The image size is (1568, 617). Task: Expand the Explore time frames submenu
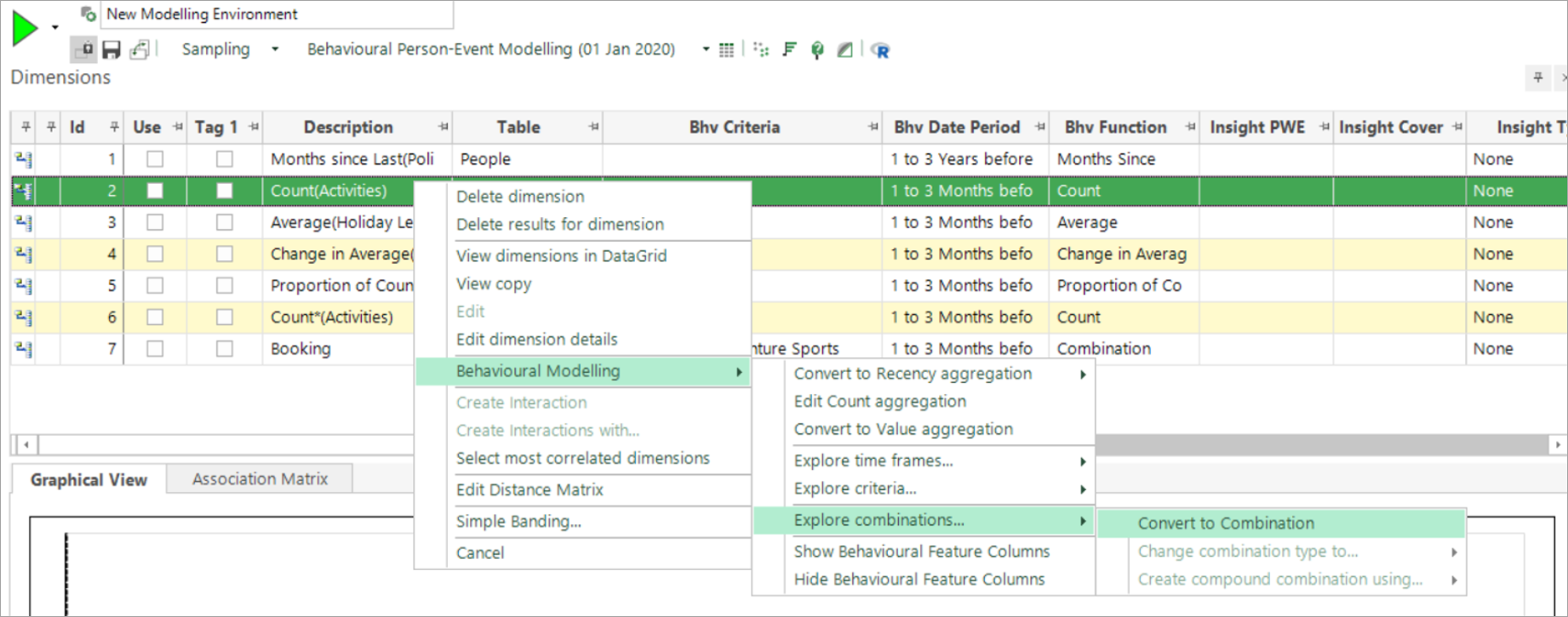point(924,460)
